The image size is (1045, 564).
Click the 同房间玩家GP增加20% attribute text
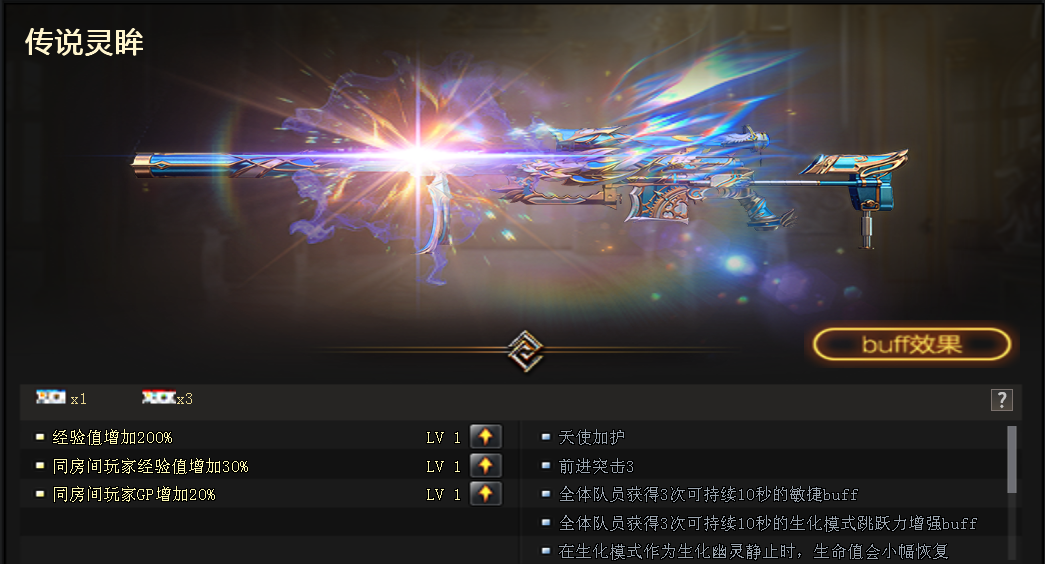134,495
